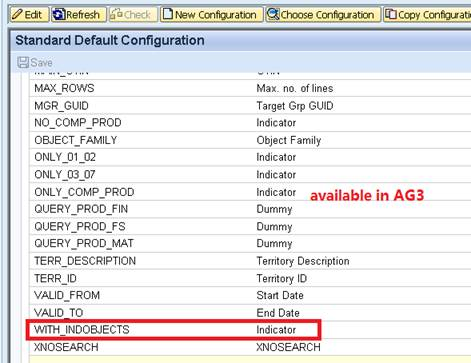
Task: Click Indicator description of ONLY_03_07 row
Action: click(276, 174)
